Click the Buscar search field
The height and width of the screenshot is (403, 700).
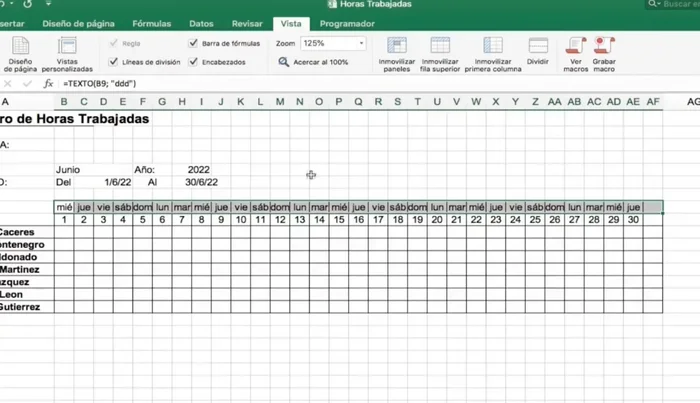[675, 5]
